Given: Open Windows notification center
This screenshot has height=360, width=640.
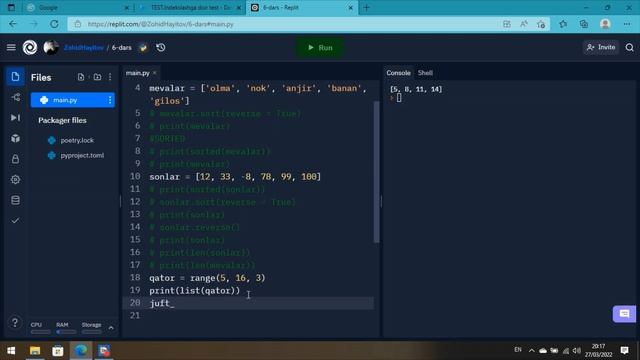Looking at the screenshot, I should [624, 350].
